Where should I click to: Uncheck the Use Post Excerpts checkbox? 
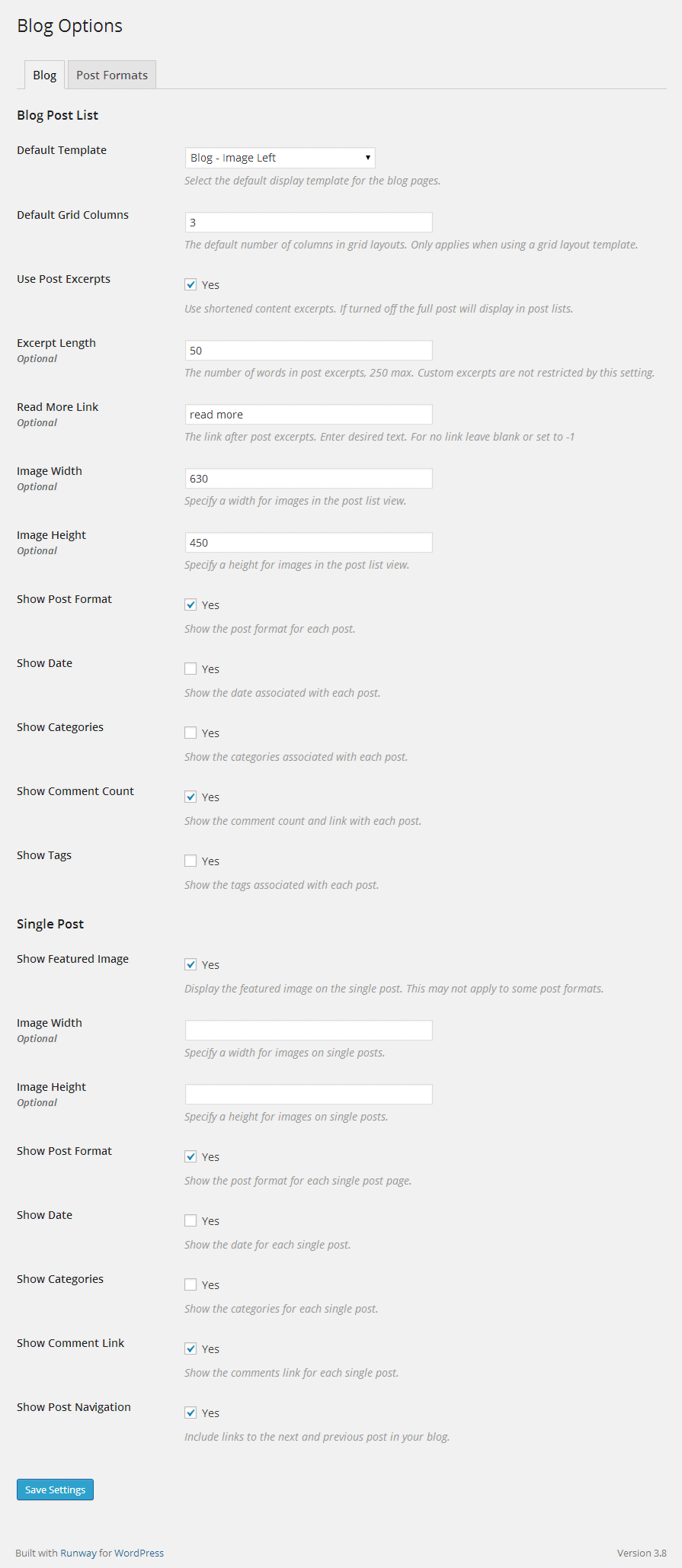[191, 285]
